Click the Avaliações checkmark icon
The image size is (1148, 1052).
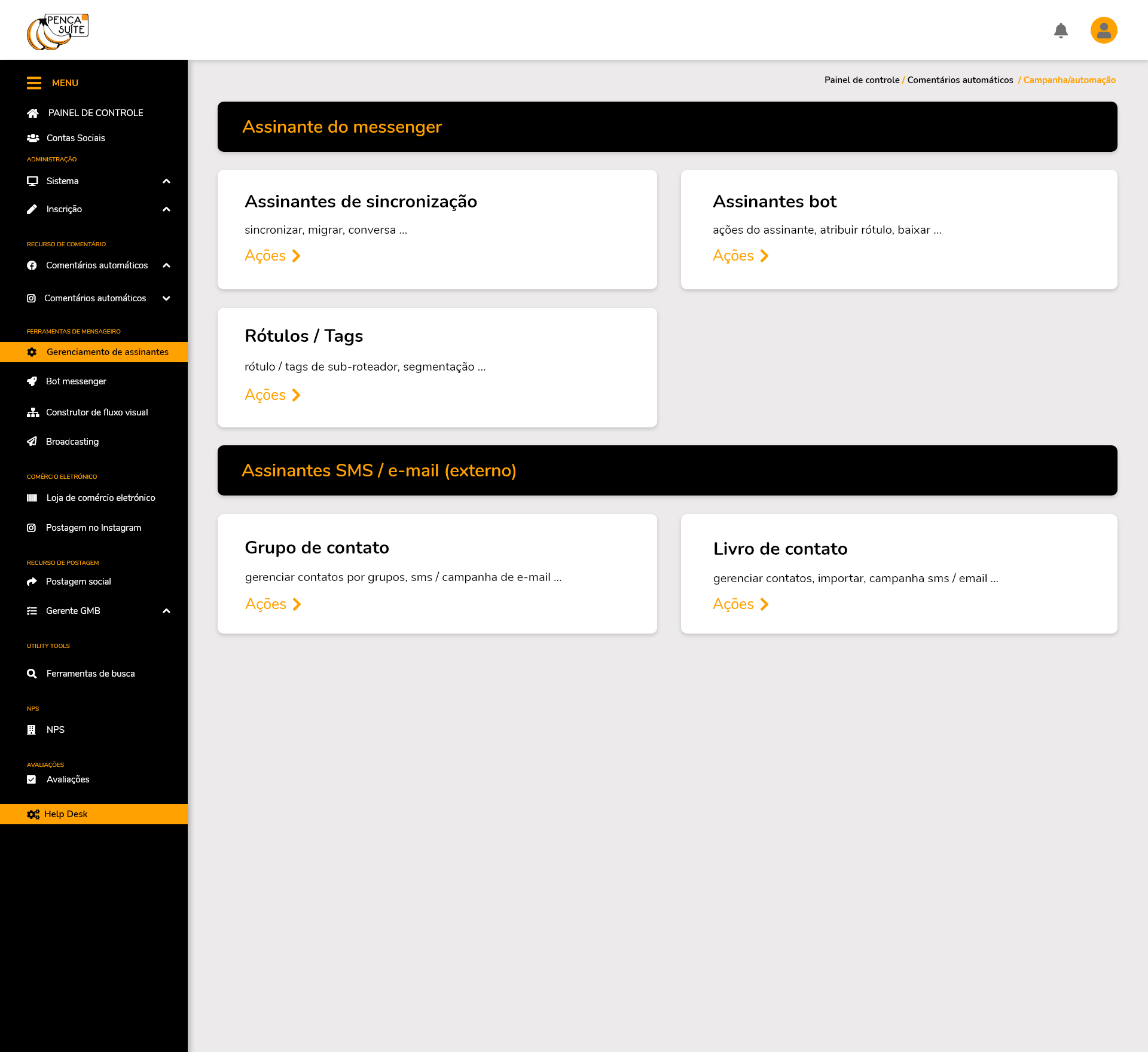coord(32,779)
